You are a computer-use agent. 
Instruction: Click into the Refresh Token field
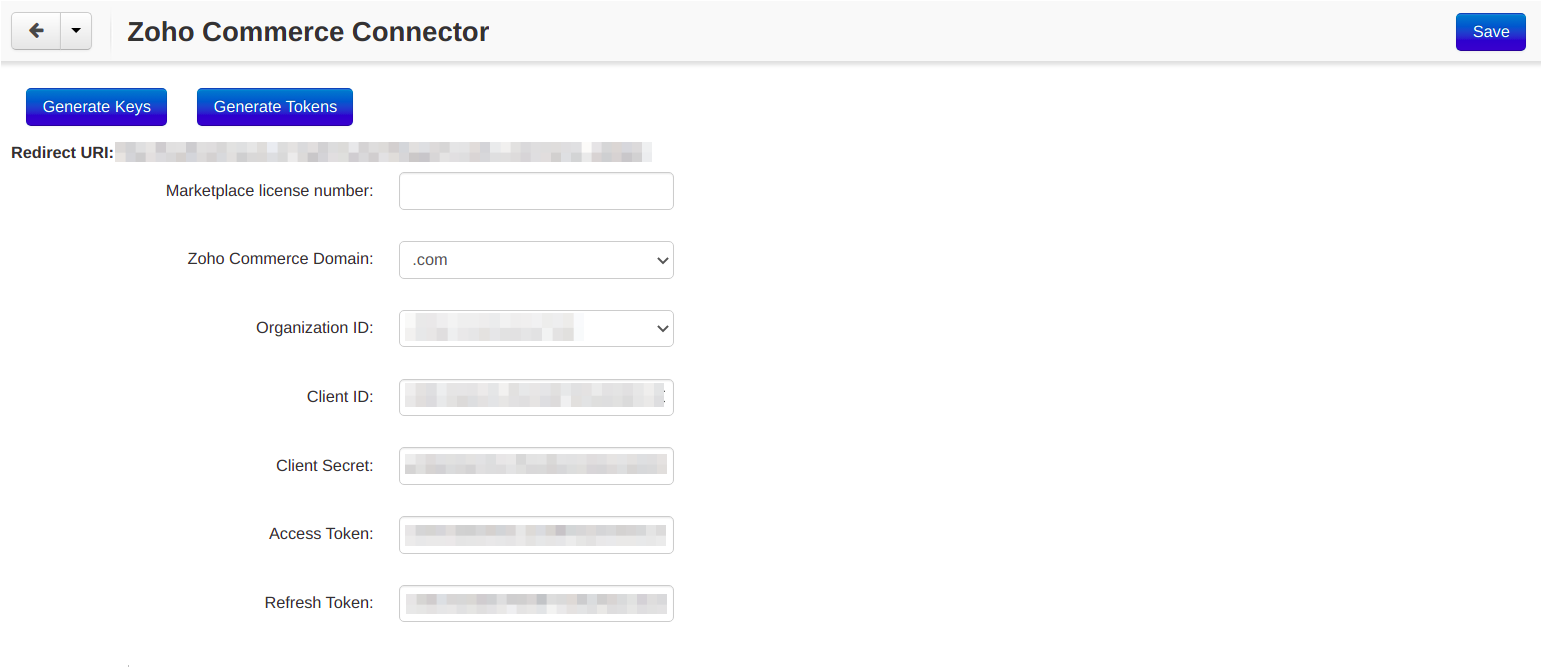(536, 603)
